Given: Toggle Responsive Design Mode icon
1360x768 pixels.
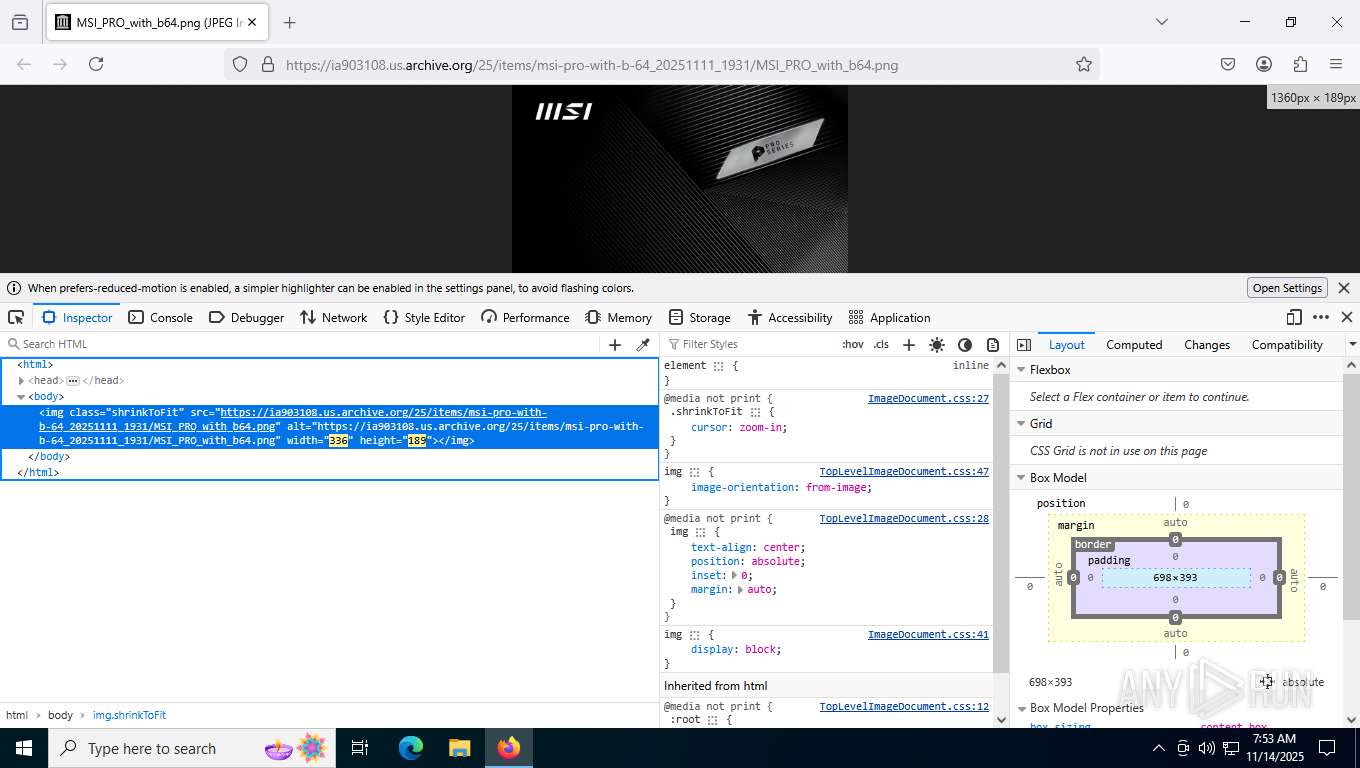Looking at the screenshot, I should tap(1294, 317).
